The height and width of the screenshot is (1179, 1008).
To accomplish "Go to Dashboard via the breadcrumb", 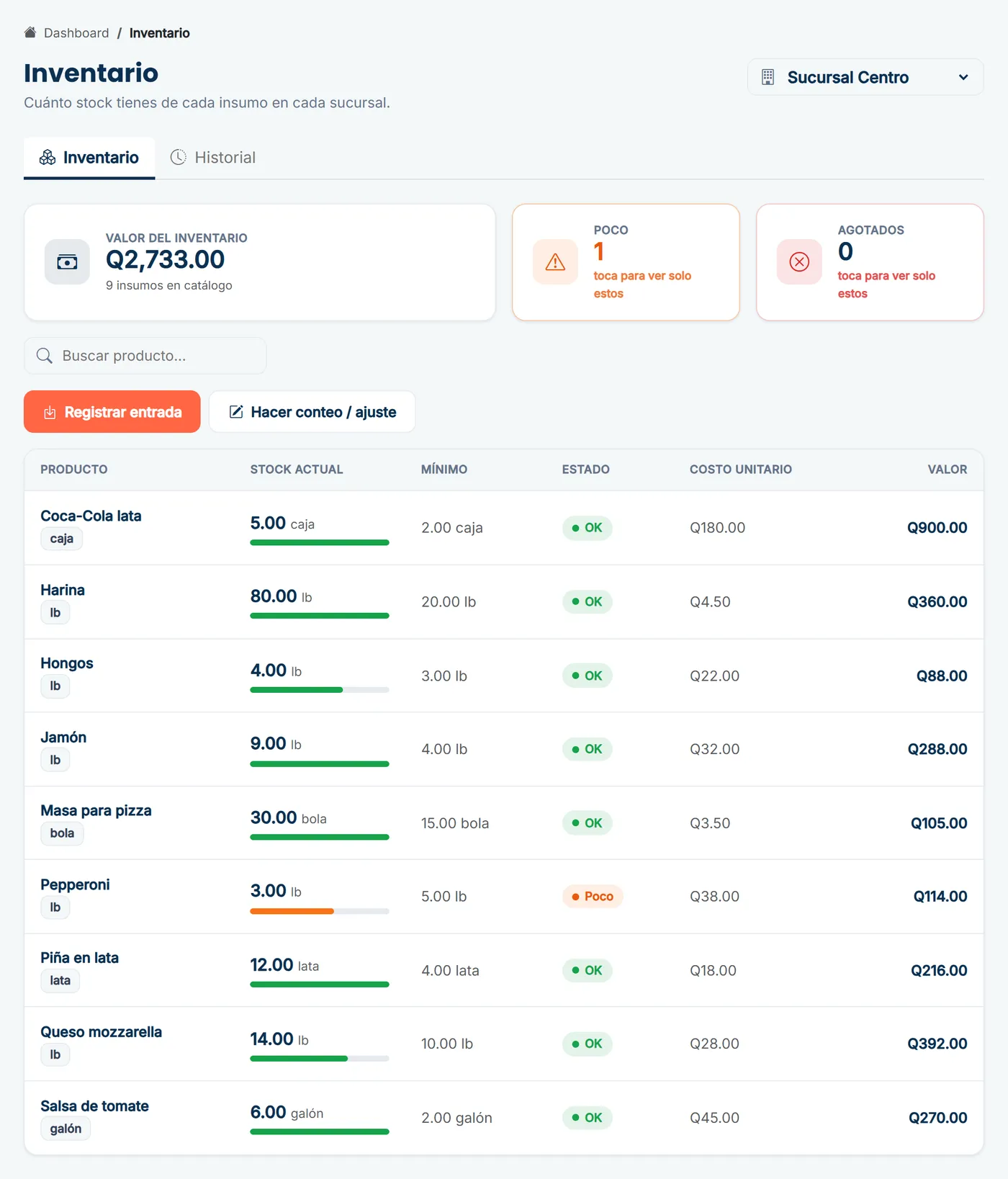I will 76,33.
